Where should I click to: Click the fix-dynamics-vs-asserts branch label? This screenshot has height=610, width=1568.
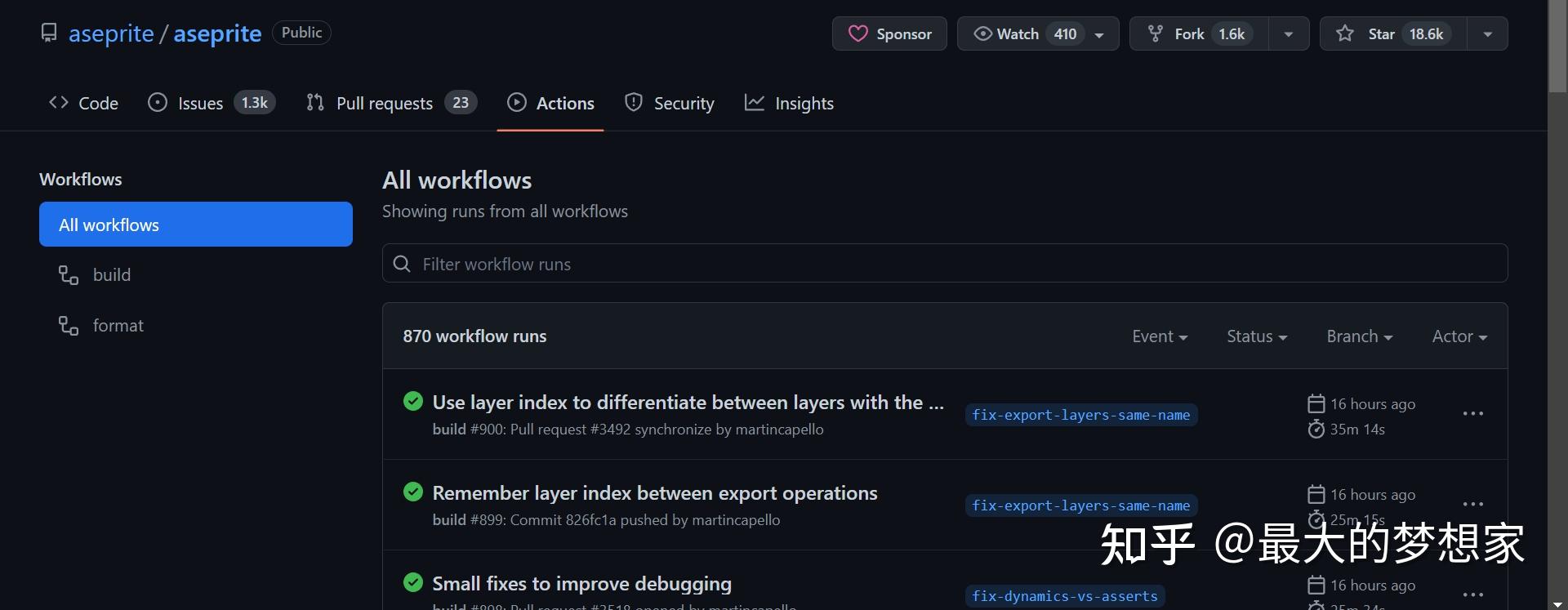(1065, 596)
